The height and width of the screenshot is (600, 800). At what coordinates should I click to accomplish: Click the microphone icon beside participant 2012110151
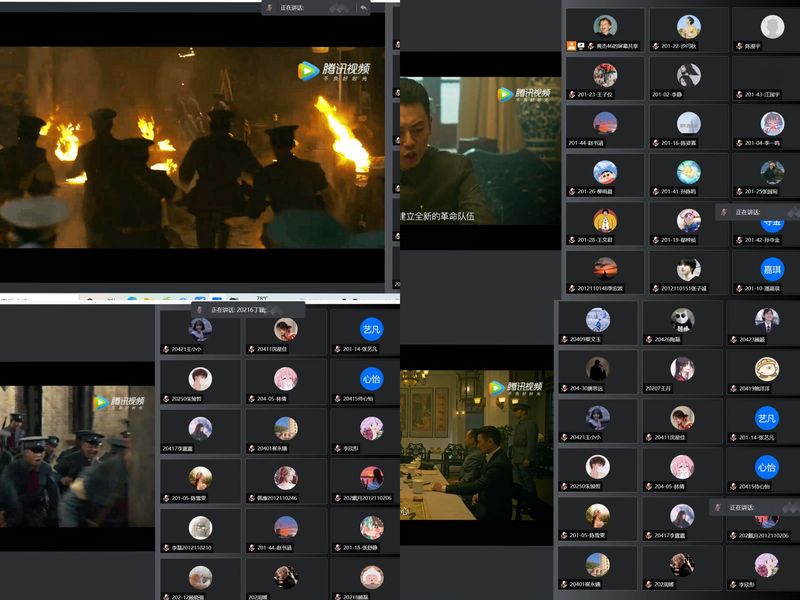[x=656, y=288]
